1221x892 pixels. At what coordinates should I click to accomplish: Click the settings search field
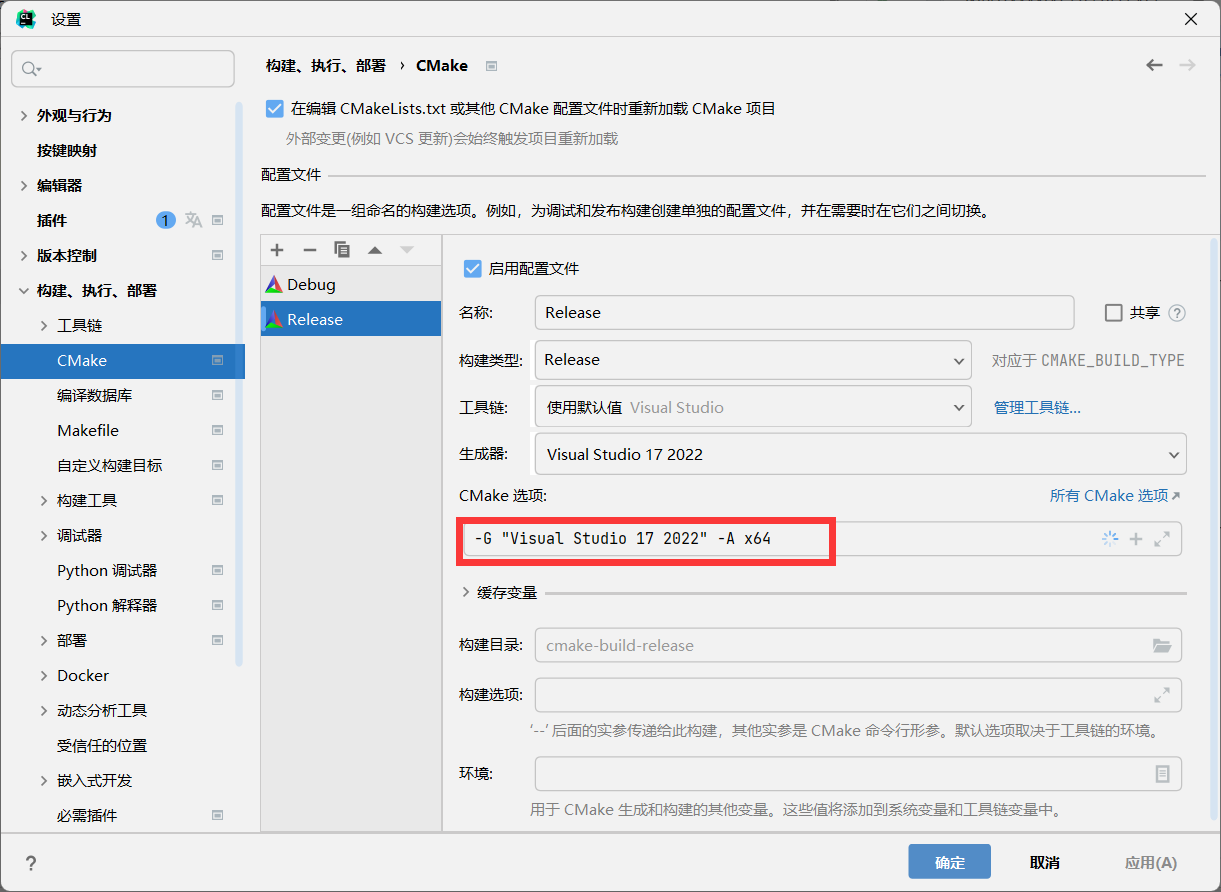pos(123,69)
